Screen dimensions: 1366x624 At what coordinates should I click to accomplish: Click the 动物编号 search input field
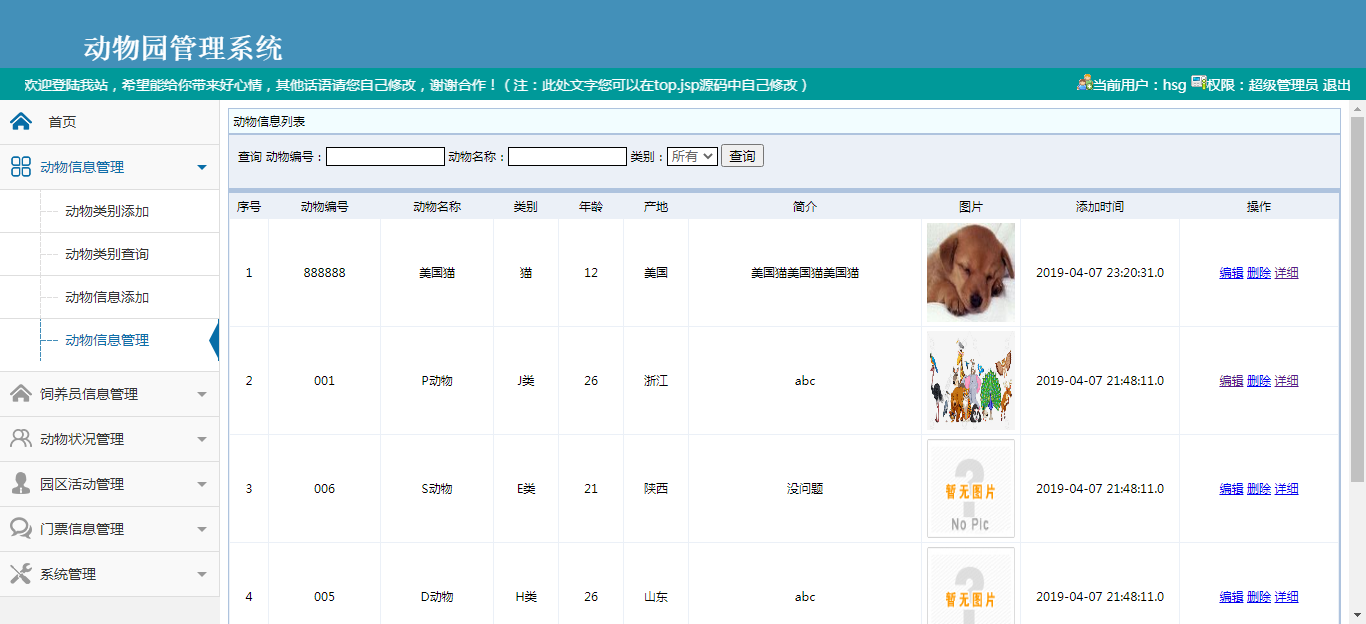pyautogui.click(x=385, y=156)
